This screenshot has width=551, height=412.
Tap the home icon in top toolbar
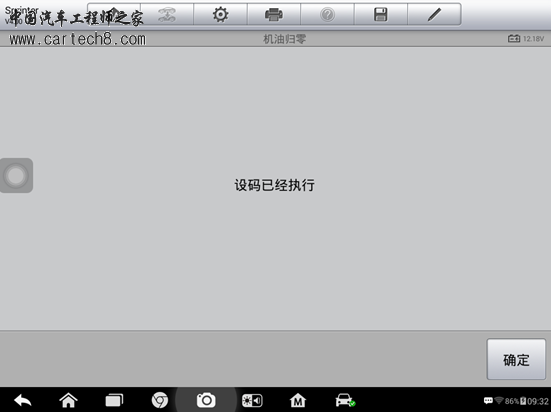click(114, 14)
